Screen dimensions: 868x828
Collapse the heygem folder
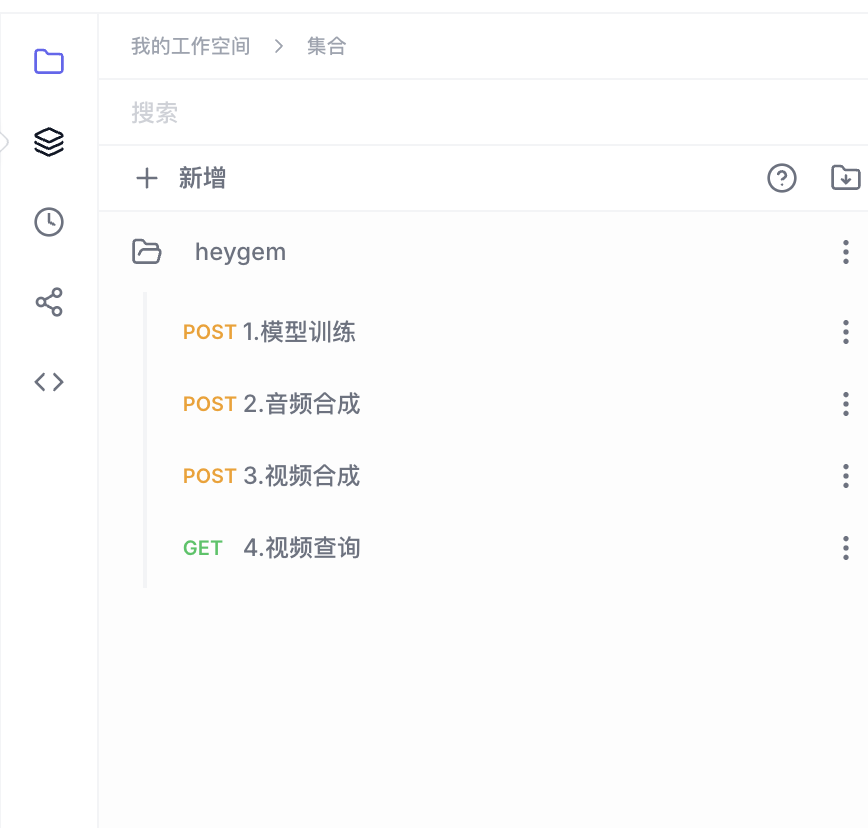(x=147, y=252)
